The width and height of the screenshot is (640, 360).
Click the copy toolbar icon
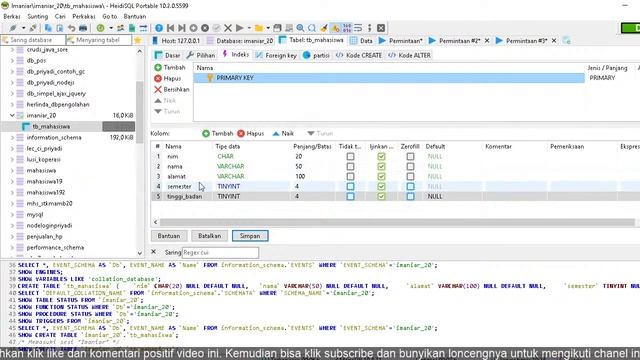coord(48,28)
